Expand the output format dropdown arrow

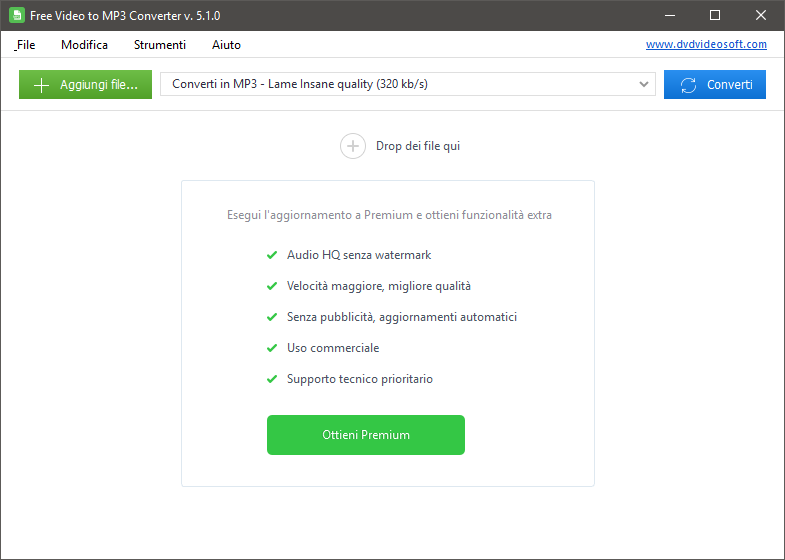click(644, 84)
